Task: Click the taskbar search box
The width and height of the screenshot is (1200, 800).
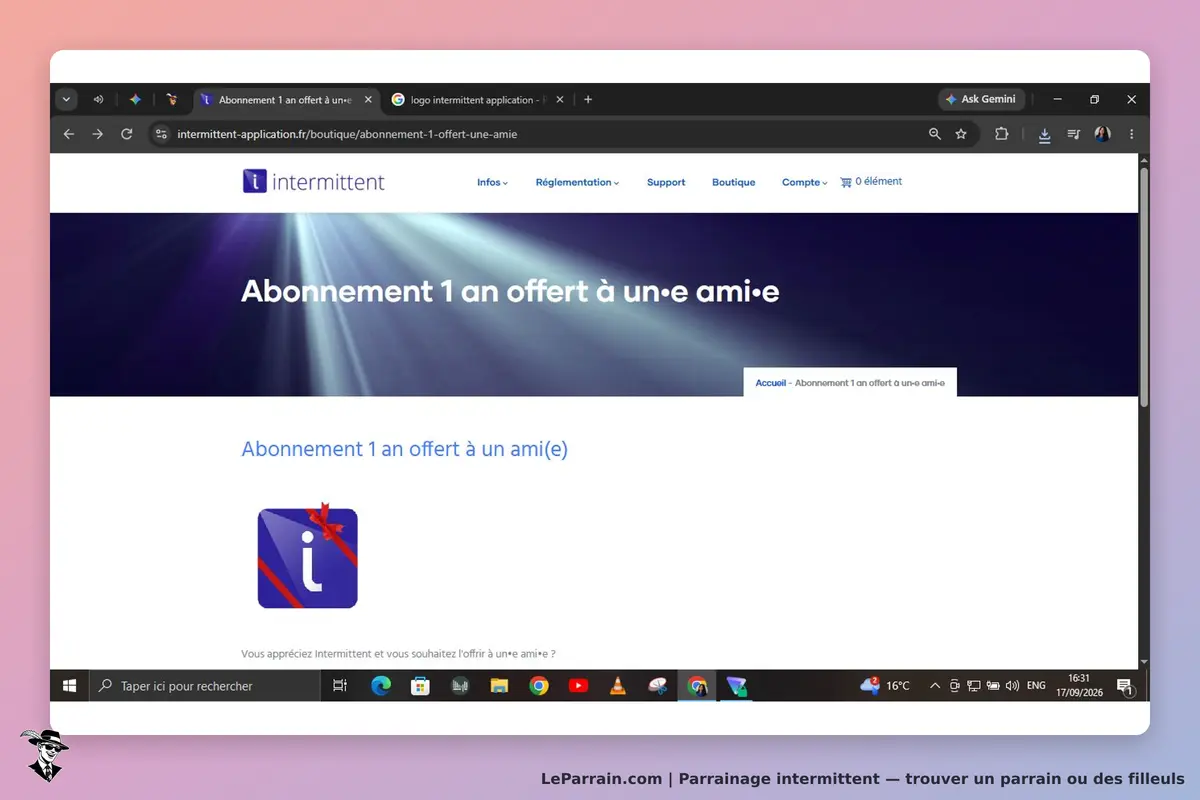Action: click(x=205, y=686)
